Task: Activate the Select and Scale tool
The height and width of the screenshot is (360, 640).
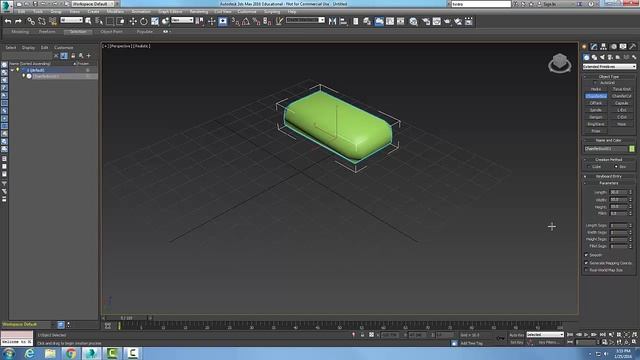Action: (x=155, y=21)
